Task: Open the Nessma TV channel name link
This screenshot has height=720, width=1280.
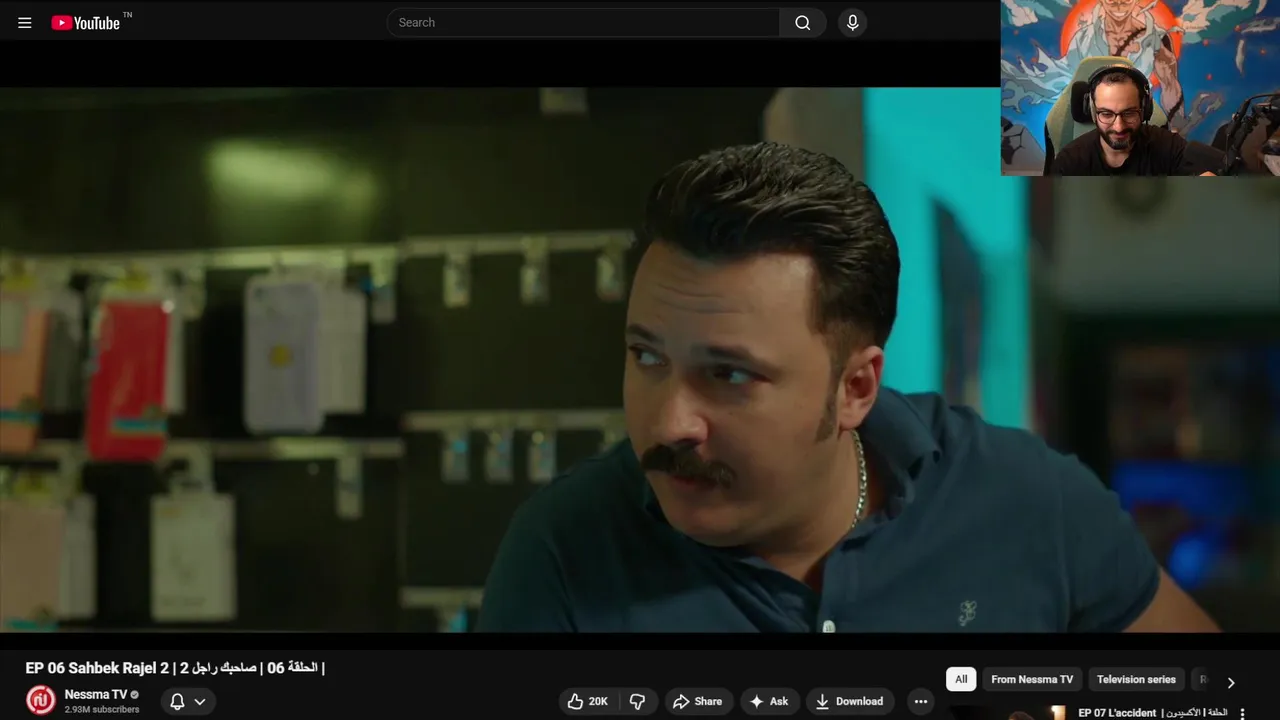Action: click(95, 694)
